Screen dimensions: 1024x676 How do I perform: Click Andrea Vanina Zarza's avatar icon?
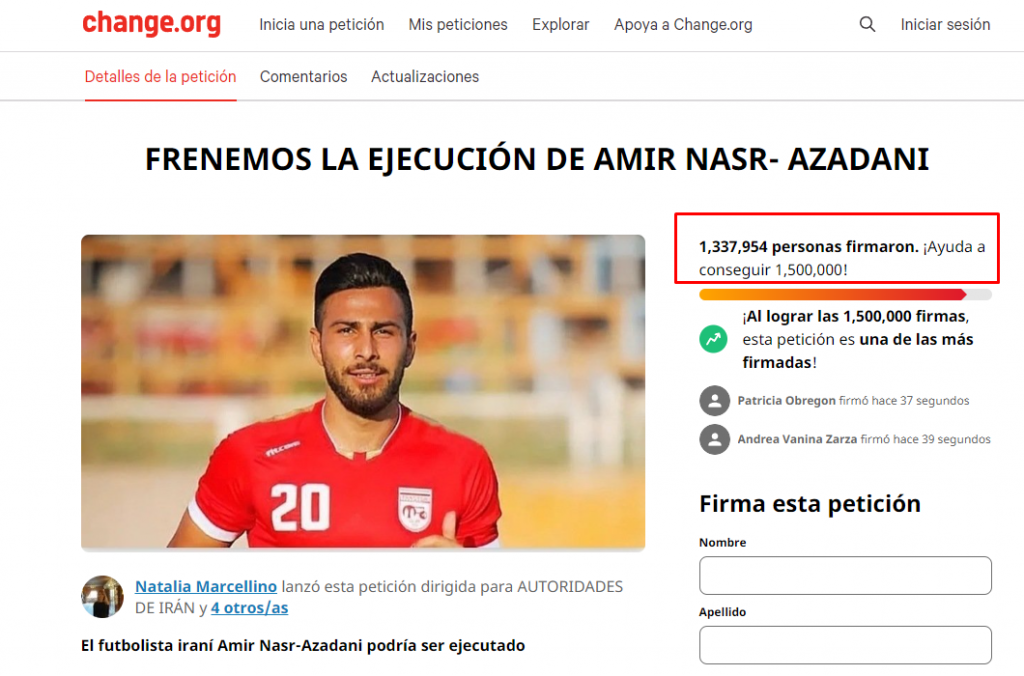click(x=714, y=439)
